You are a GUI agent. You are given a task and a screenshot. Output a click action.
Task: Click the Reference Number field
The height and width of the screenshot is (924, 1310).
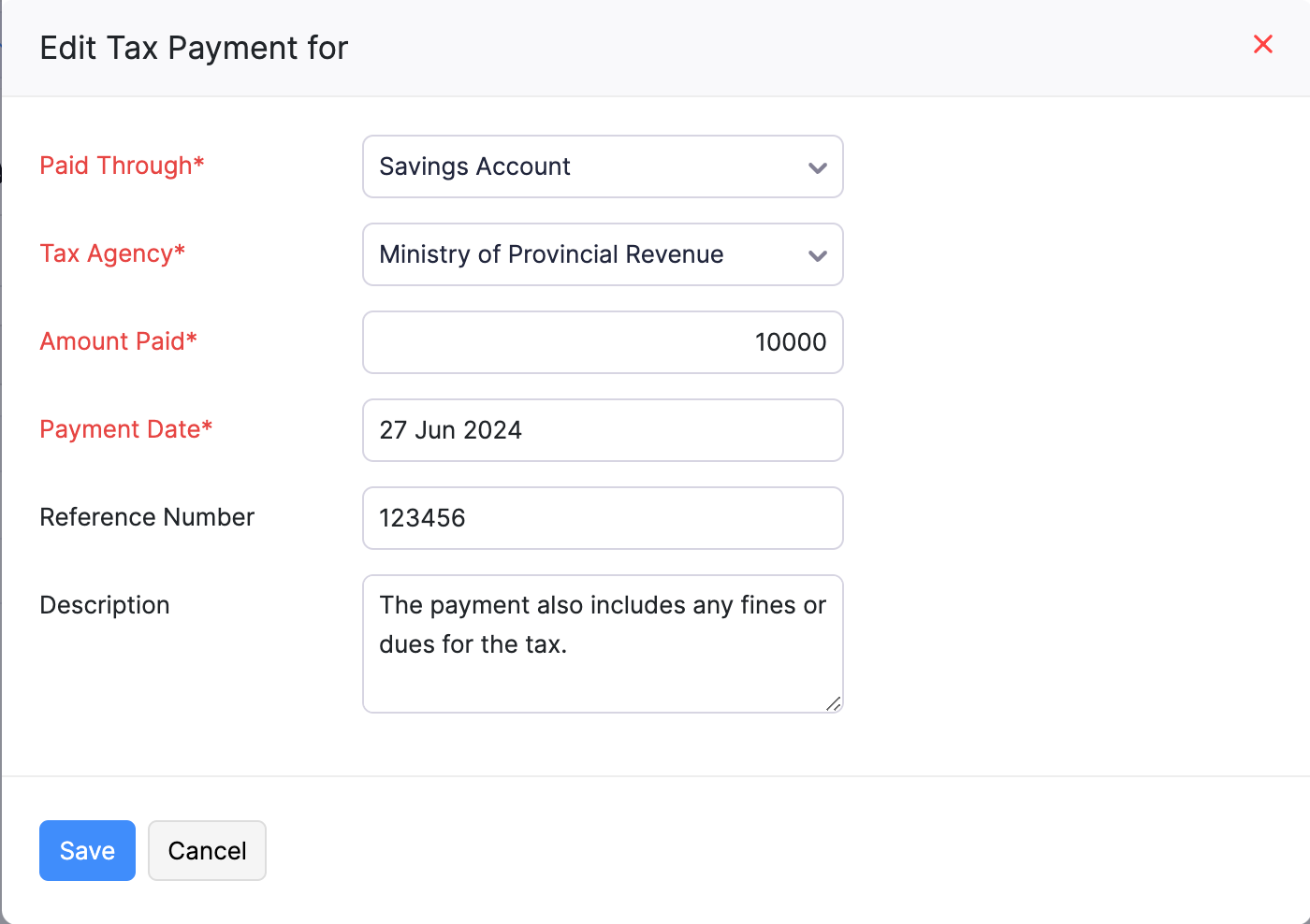pos(603,518)
